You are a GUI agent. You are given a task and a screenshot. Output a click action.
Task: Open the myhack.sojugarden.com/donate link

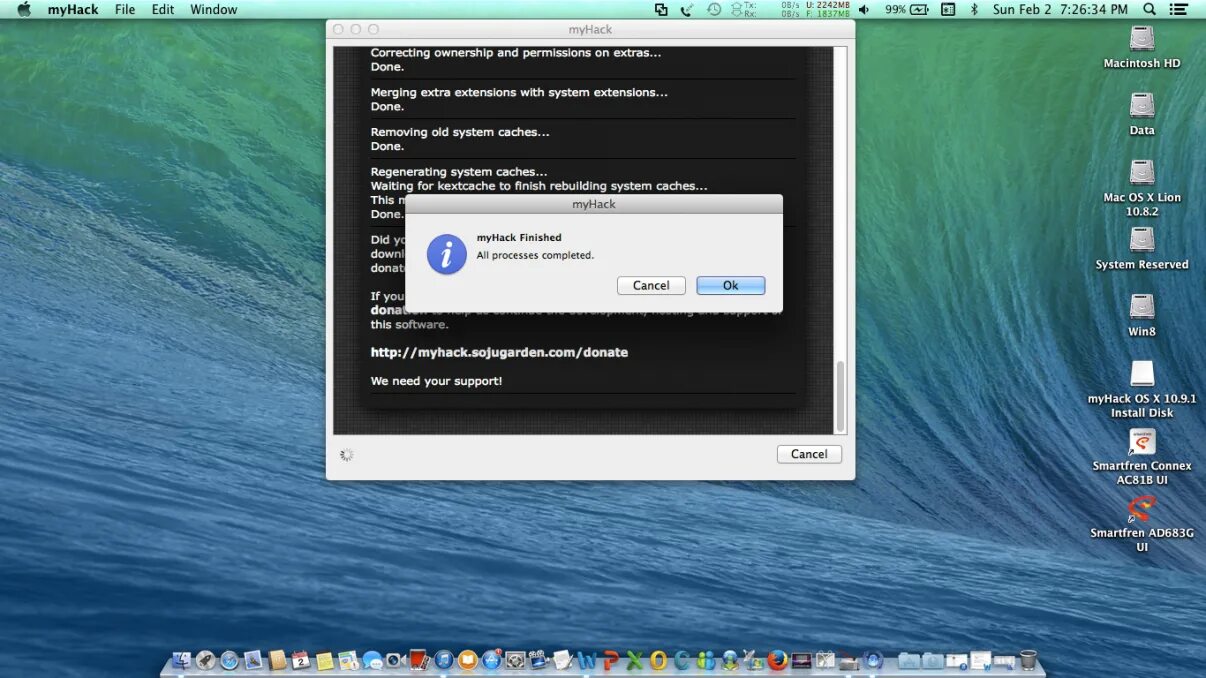pos(499,352)
